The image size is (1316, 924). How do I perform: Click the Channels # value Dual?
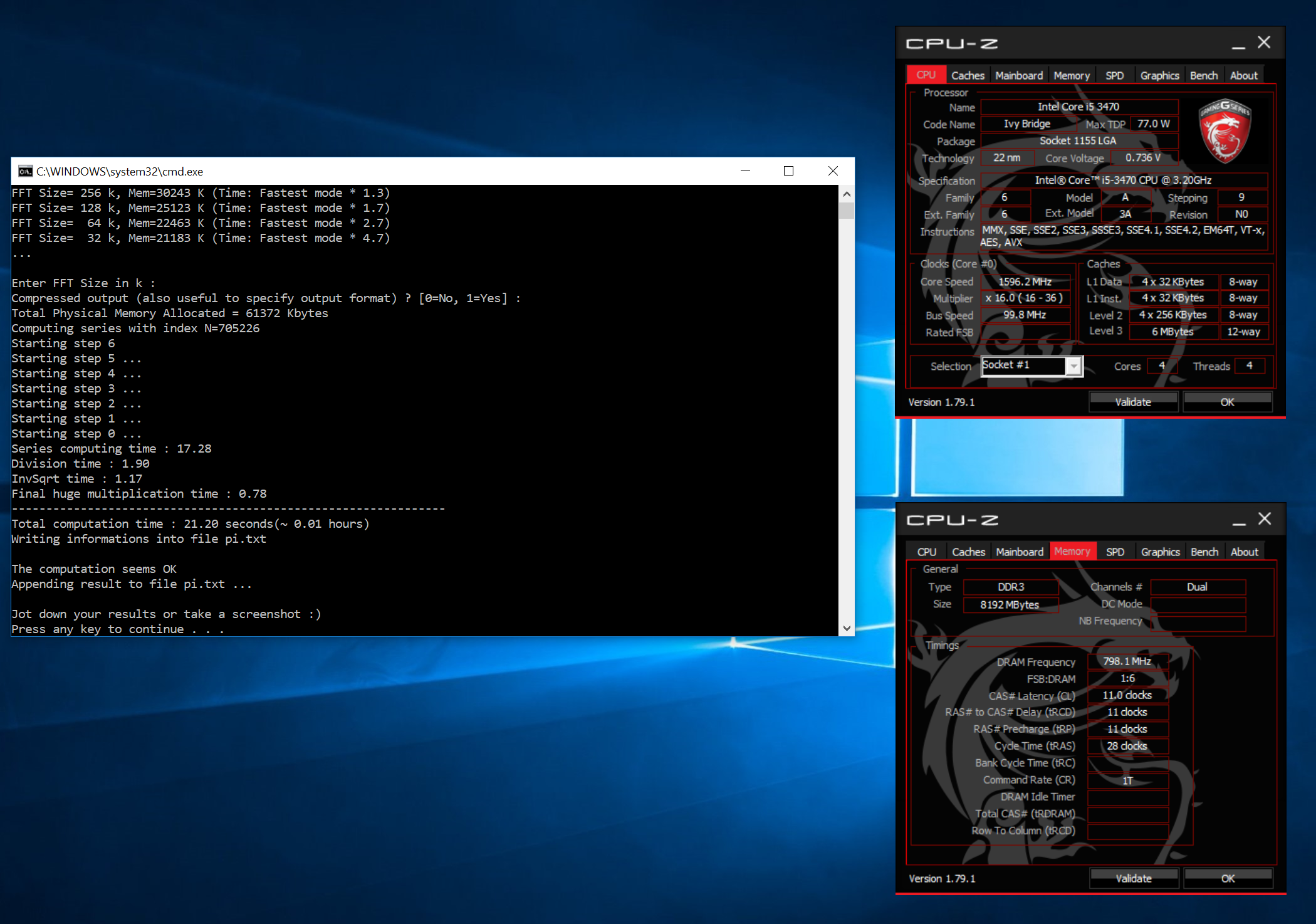1198,587
